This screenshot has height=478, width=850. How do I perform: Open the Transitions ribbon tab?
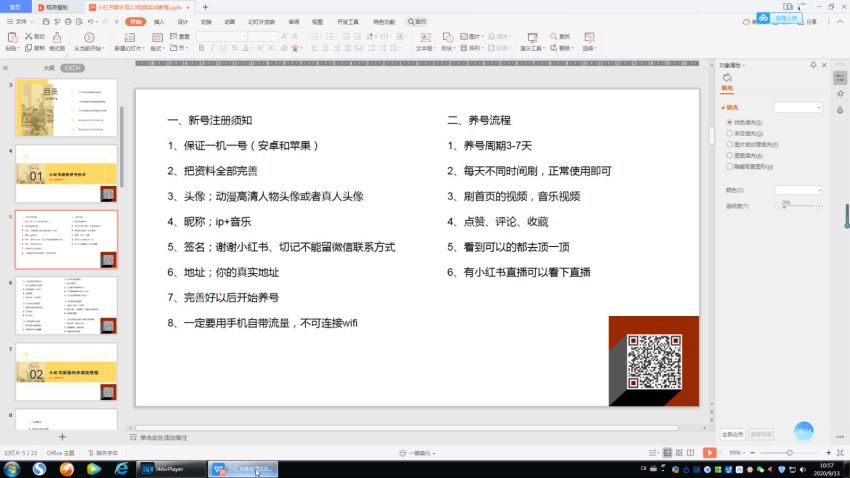(206, 22)
